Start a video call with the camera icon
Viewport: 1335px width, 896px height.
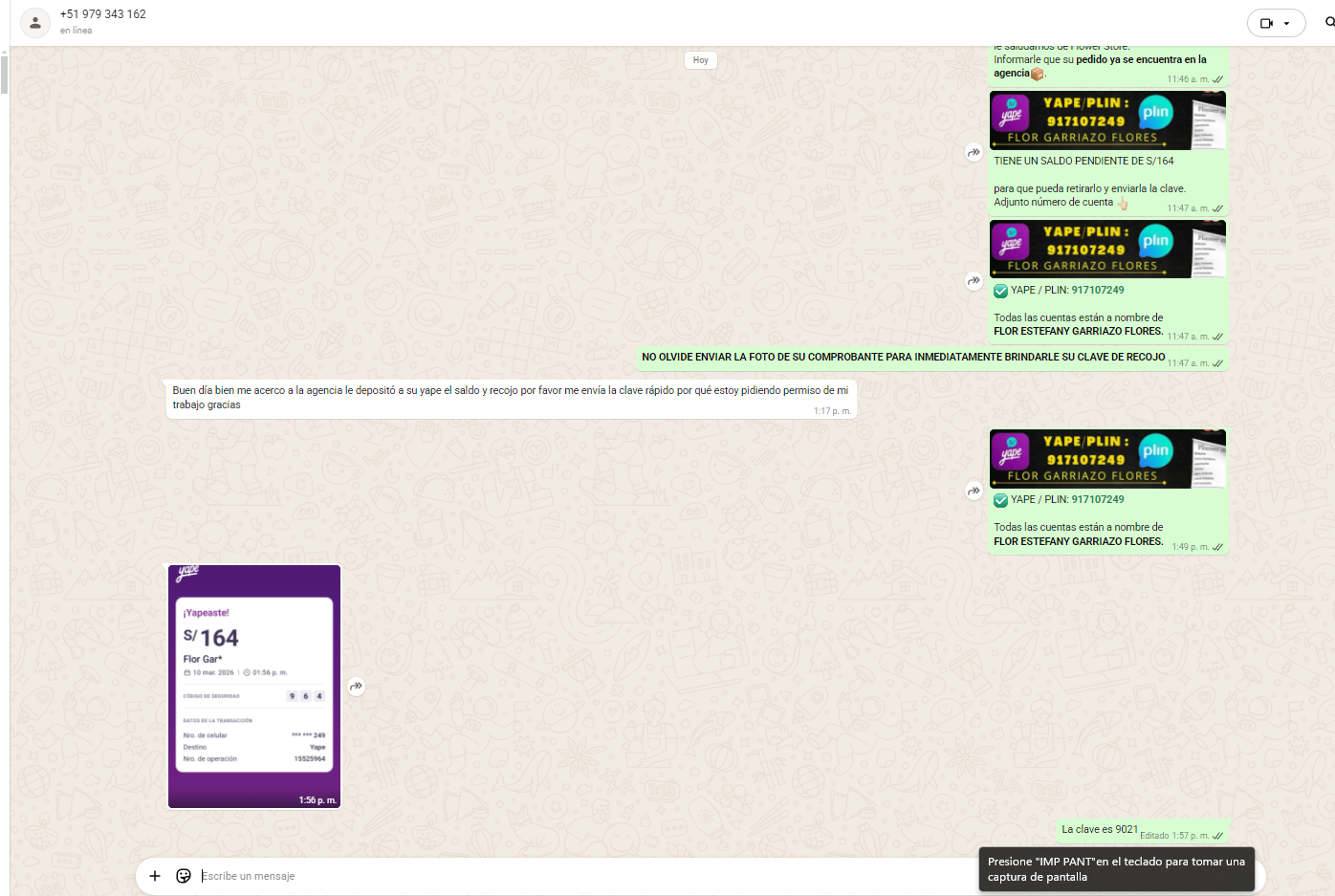(1266, 23)
